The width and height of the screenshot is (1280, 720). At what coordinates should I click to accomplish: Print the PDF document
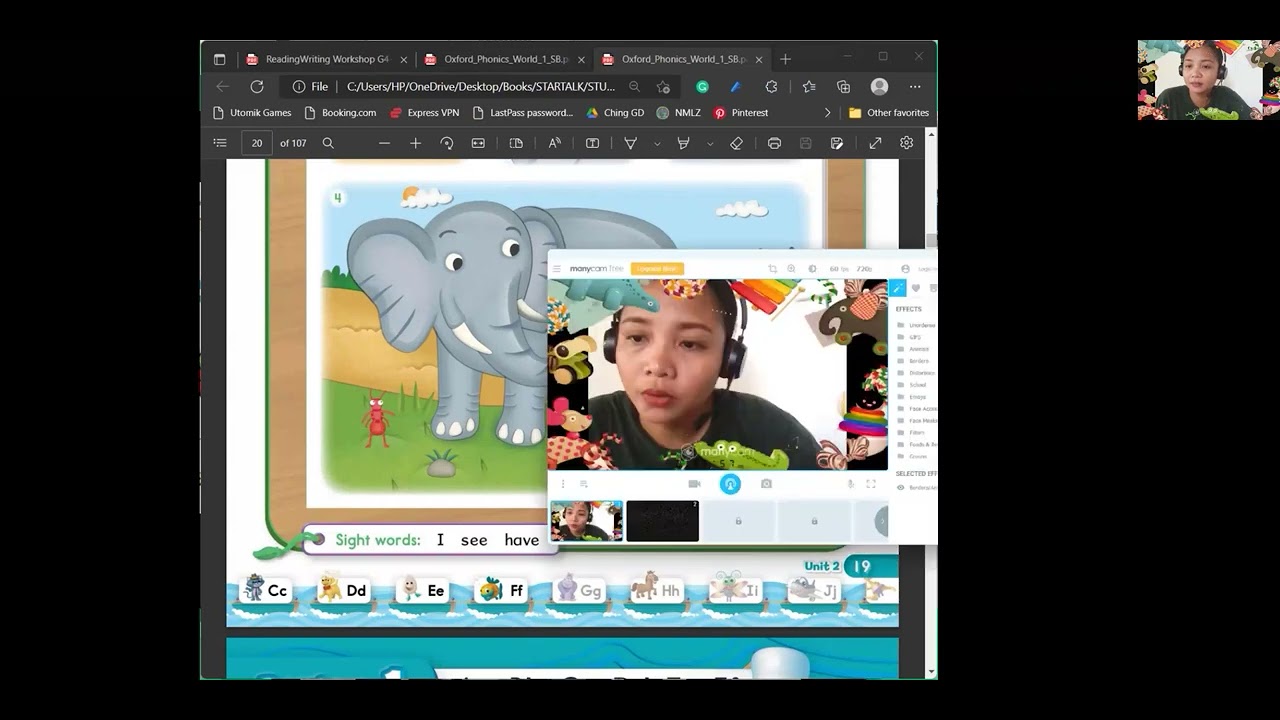774,143
